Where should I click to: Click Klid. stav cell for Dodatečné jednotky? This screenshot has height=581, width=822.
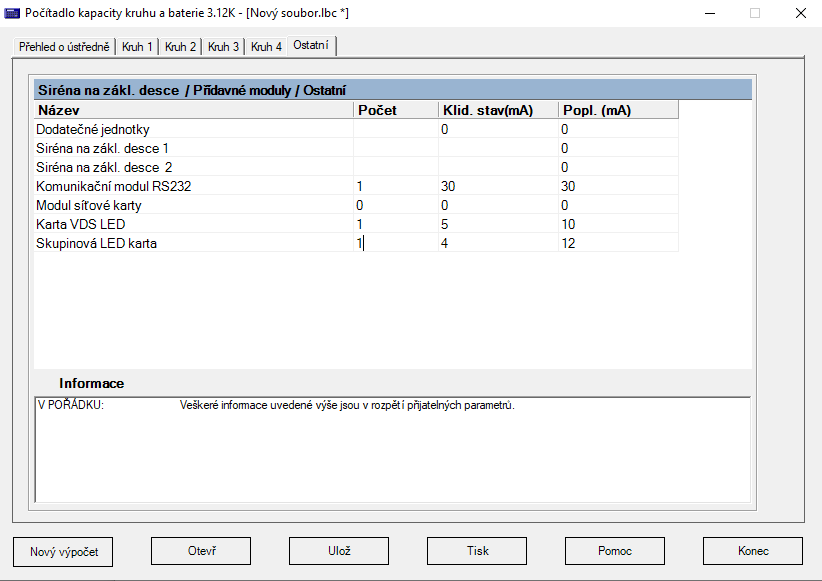tap(497, 129)
